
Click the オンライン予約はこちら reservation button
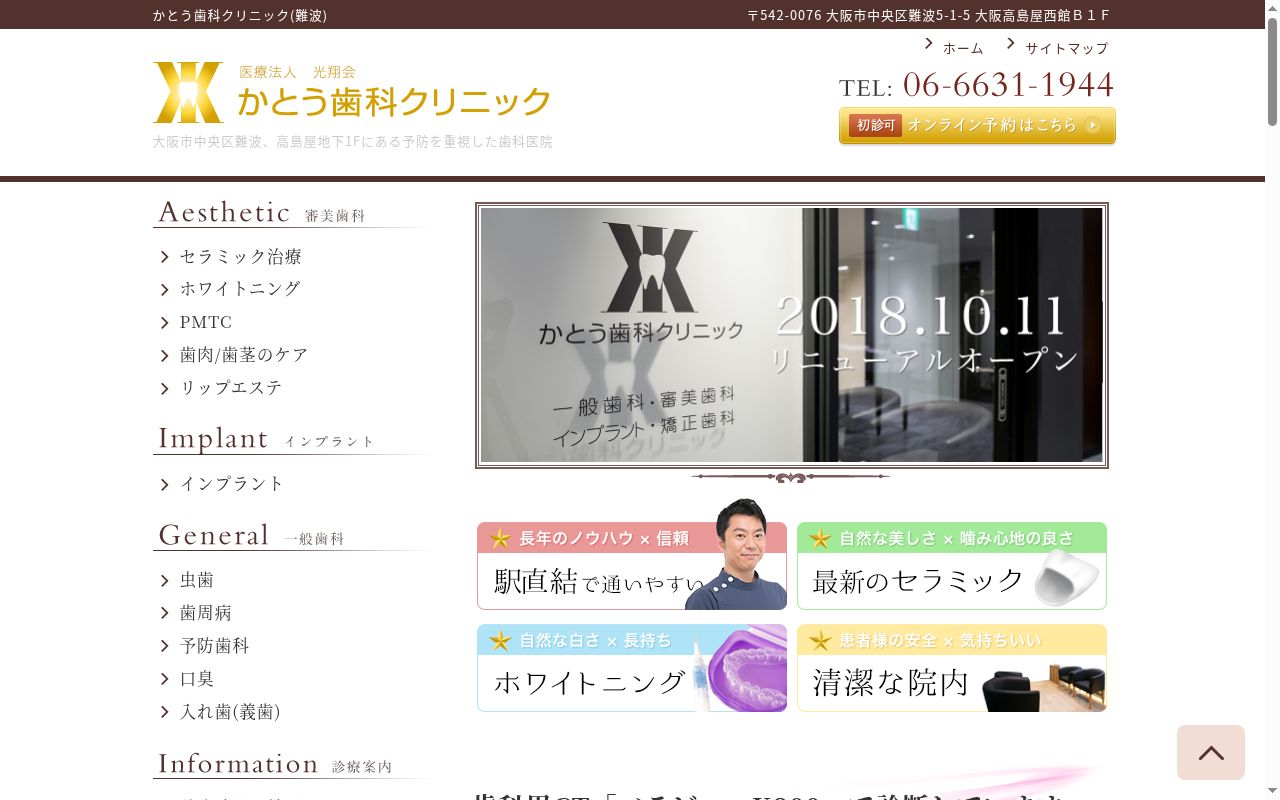pos(977,126)
